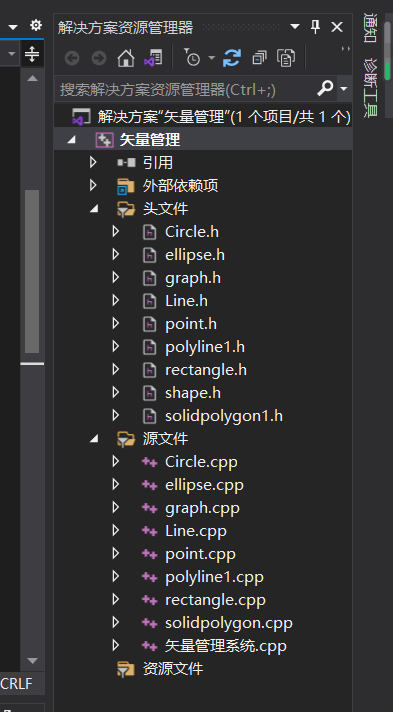This screenshot has width=393, height=712.
Task: Select the 矢量管理 project icon
Action: pos(104,140)
